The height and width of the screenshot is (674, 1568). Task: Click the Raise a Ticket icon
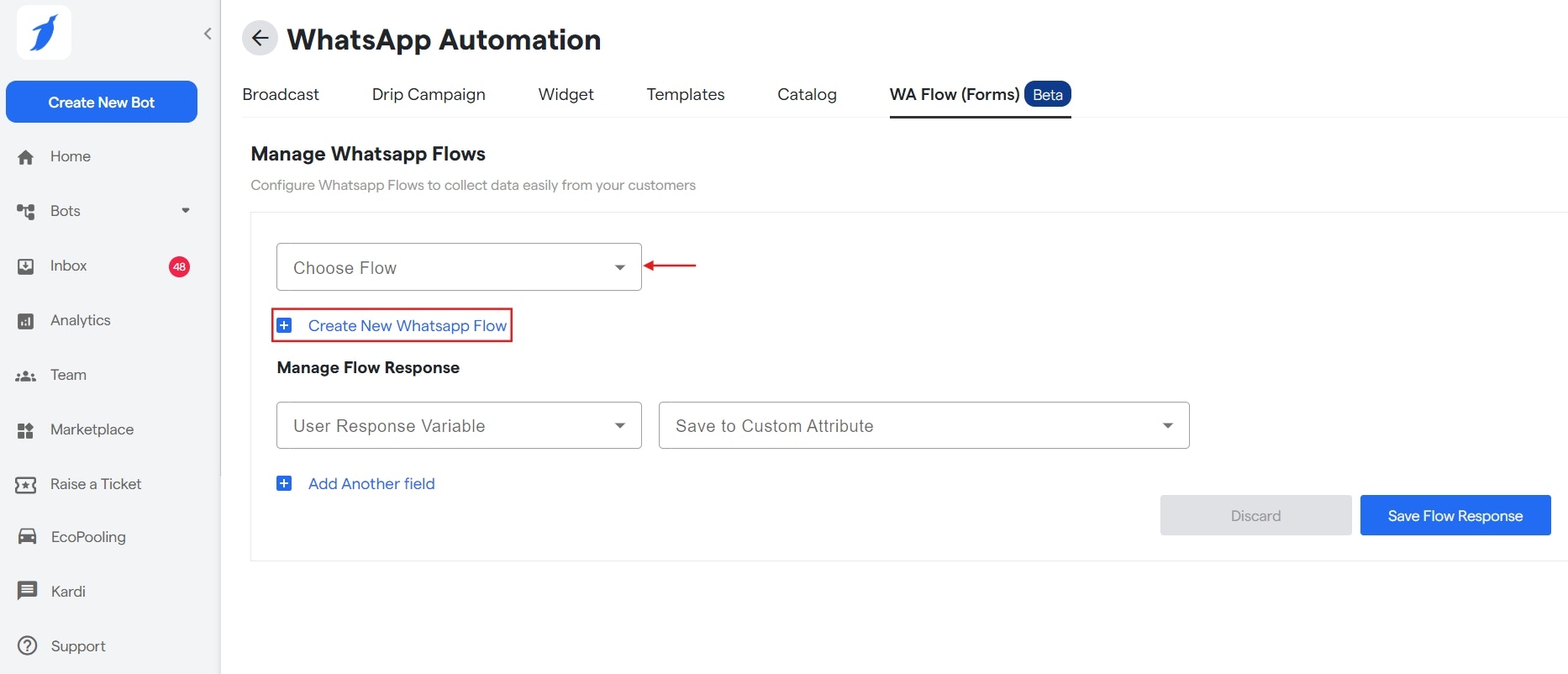tap(26, 485)
